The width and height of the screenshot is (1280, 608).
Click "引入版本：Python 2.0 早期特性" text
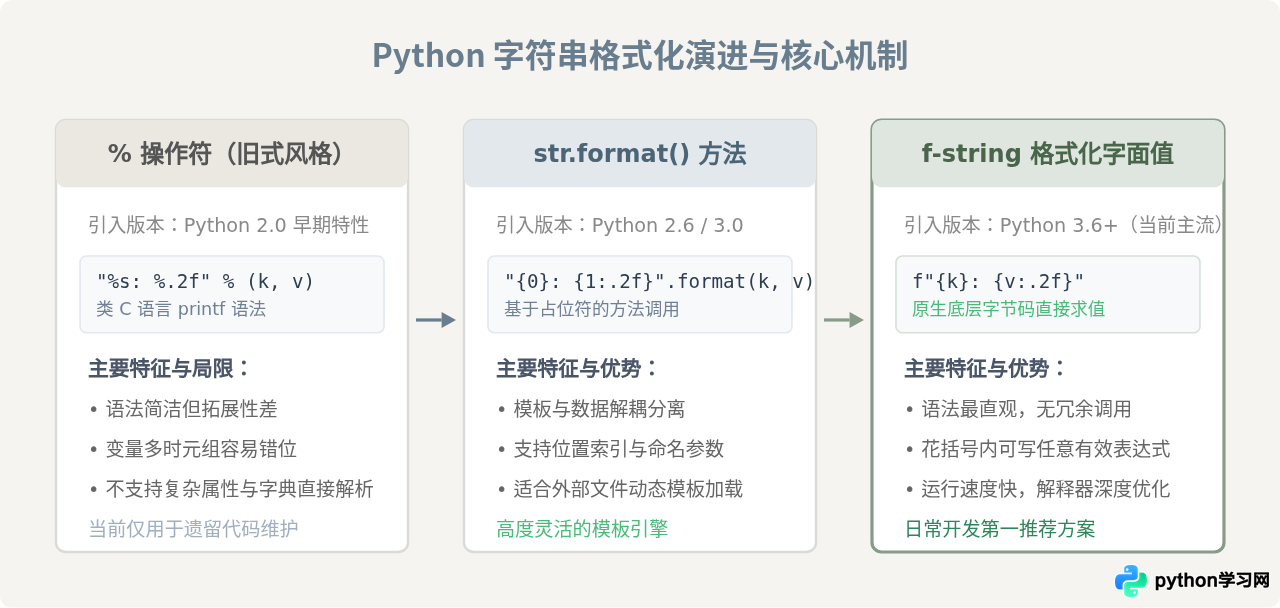[229, 225]
